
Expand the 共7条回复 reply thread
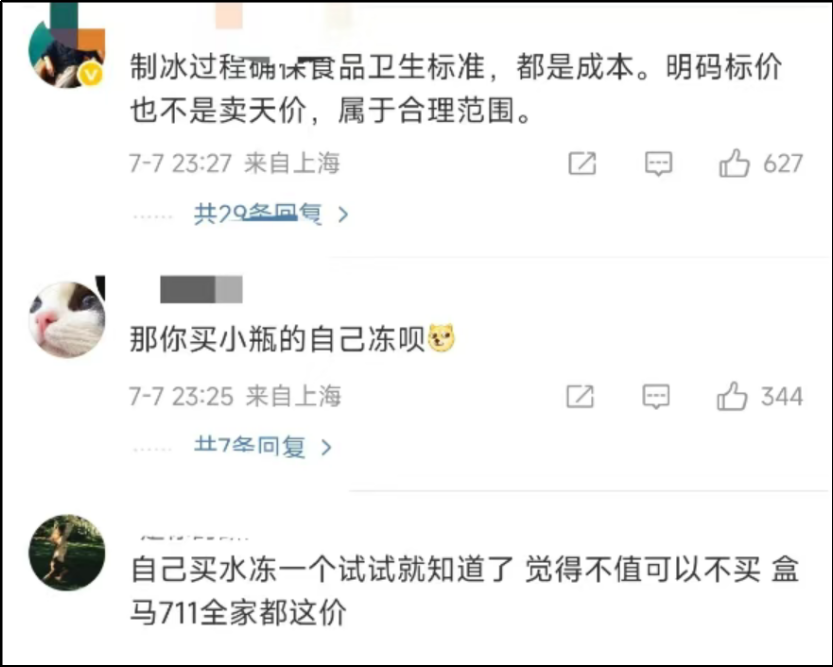pyautogui.click(x=262, y=447)
